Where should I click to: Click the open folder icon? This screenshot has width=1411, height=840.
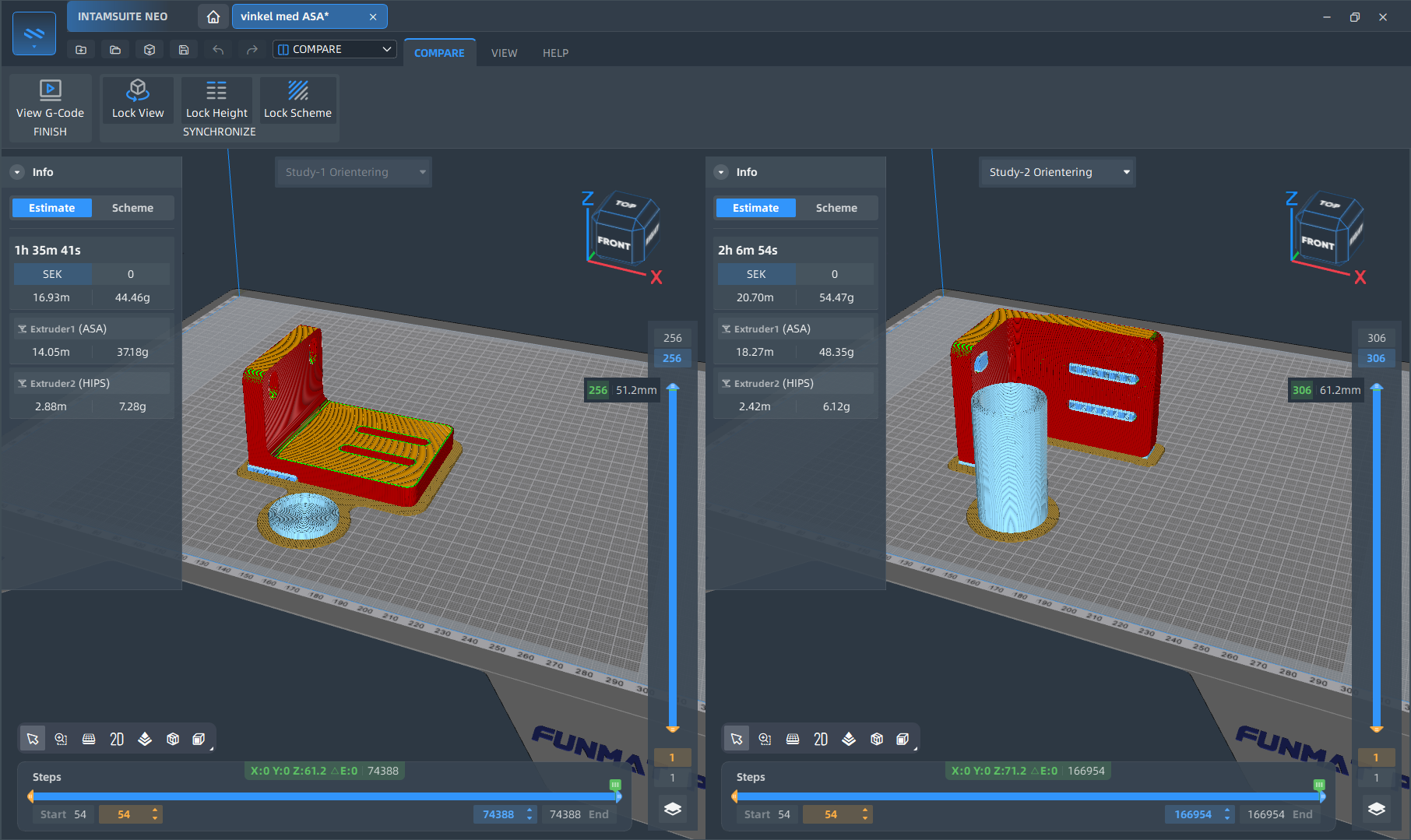(x=115, y=50)
